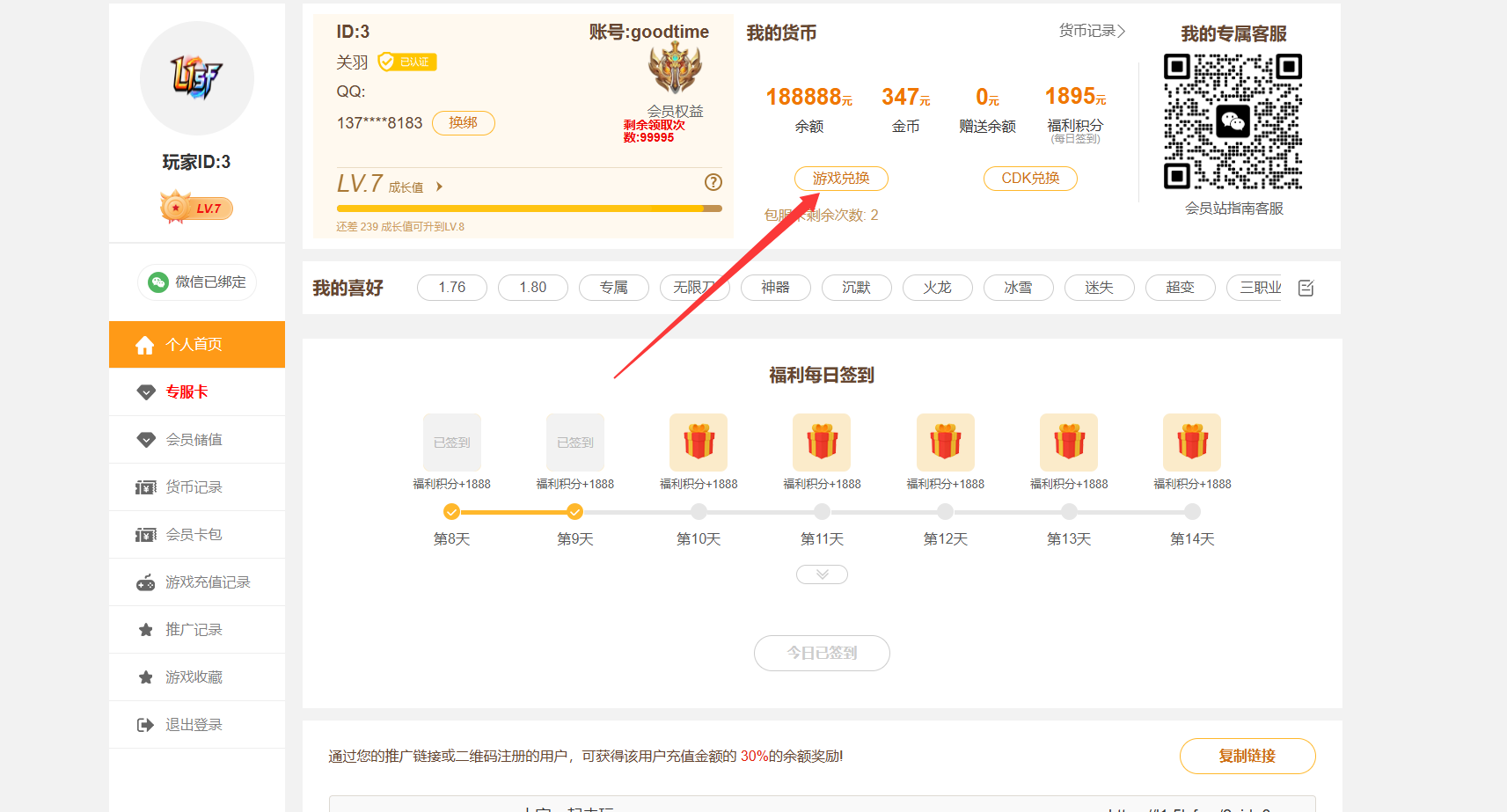Click the edit preferences pencil icon

click(x=1306, y=288)
